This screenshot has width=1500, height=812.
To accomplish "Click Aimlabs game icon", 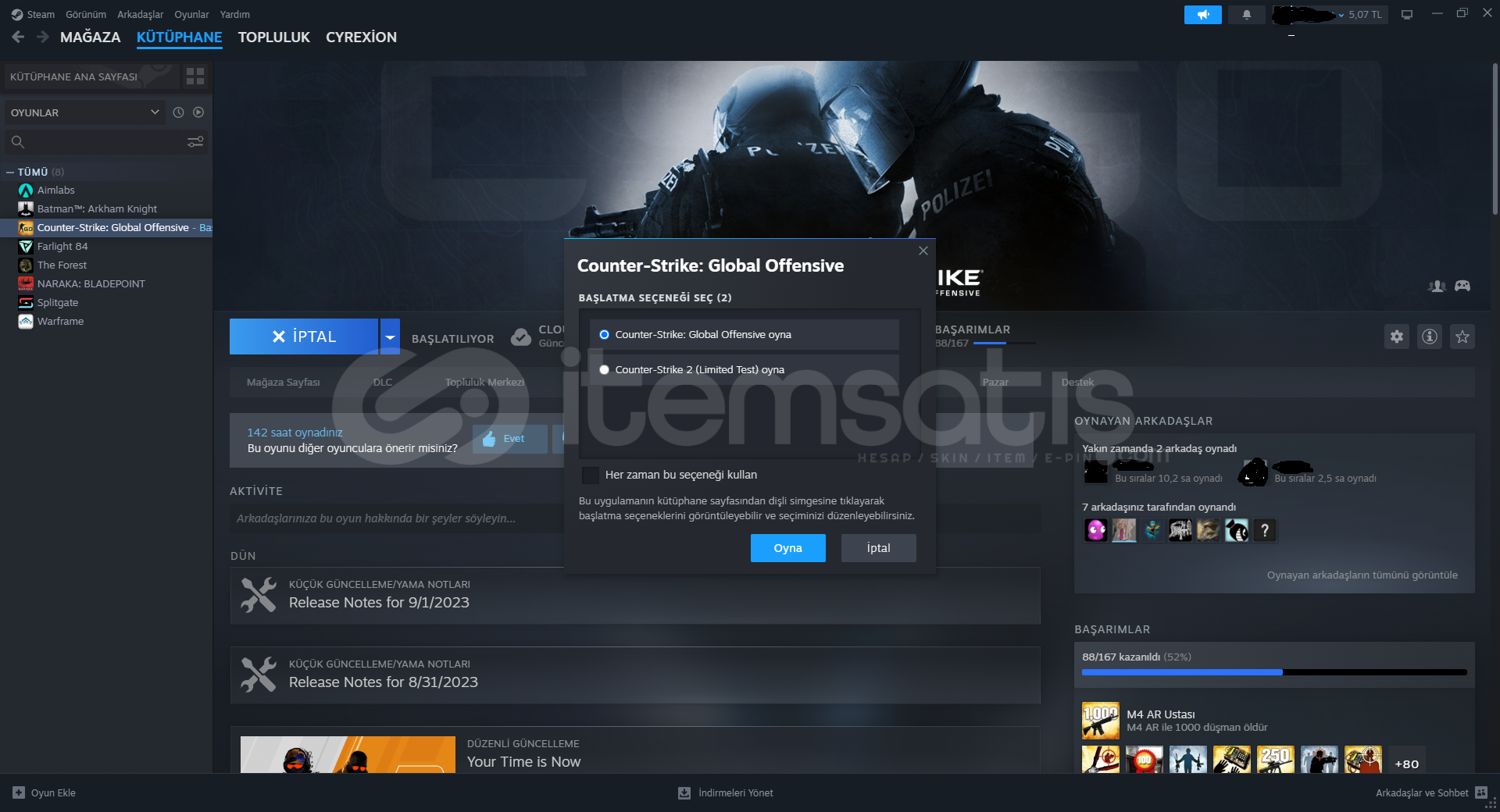I will point(26,191).
